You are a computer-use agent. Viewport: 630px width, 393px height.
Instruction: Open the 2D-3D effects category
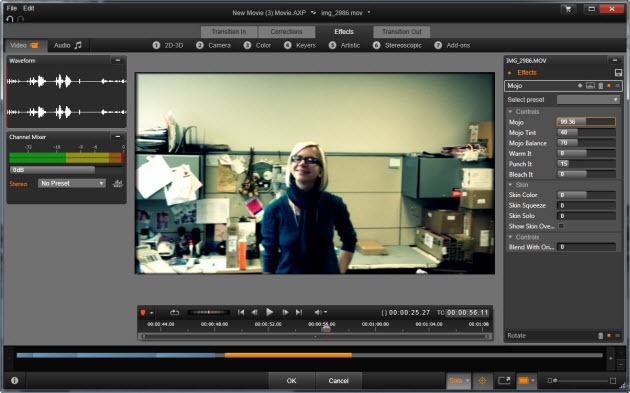click(x=168, y=45)
